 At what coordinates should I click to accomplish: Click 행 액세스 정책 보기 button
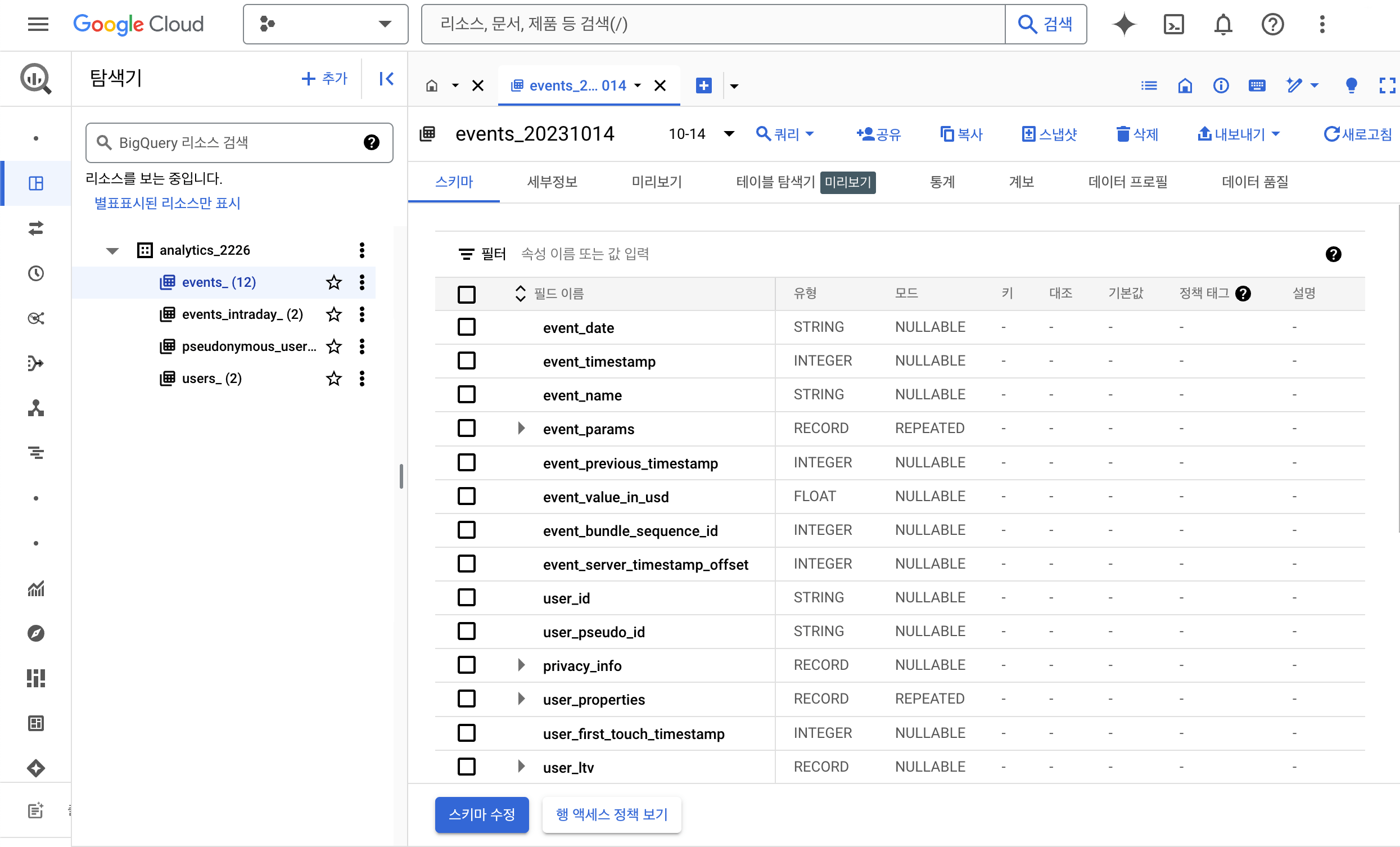point(612,814)
